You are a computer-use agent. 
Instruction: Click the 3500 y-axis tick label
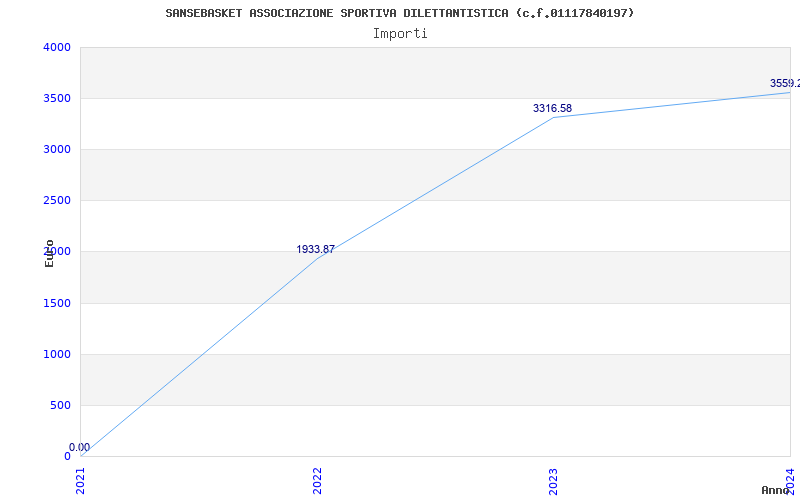[57, 98]
